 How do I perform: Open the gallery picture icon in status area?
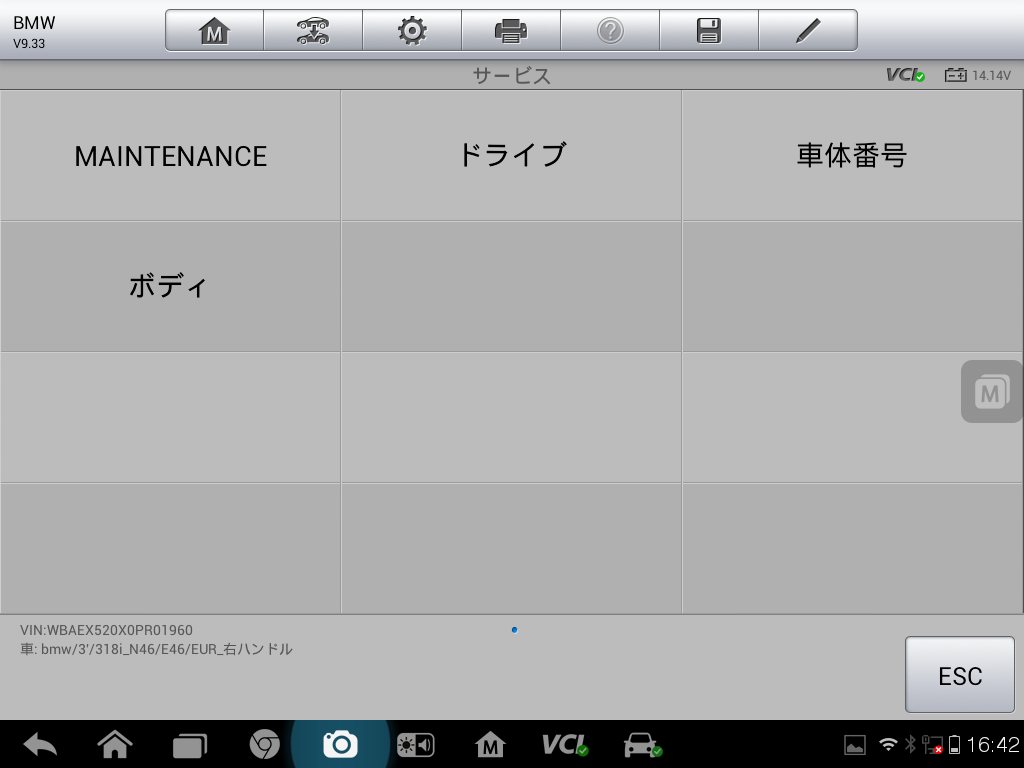pyautogui.click(x=855, y=744)
